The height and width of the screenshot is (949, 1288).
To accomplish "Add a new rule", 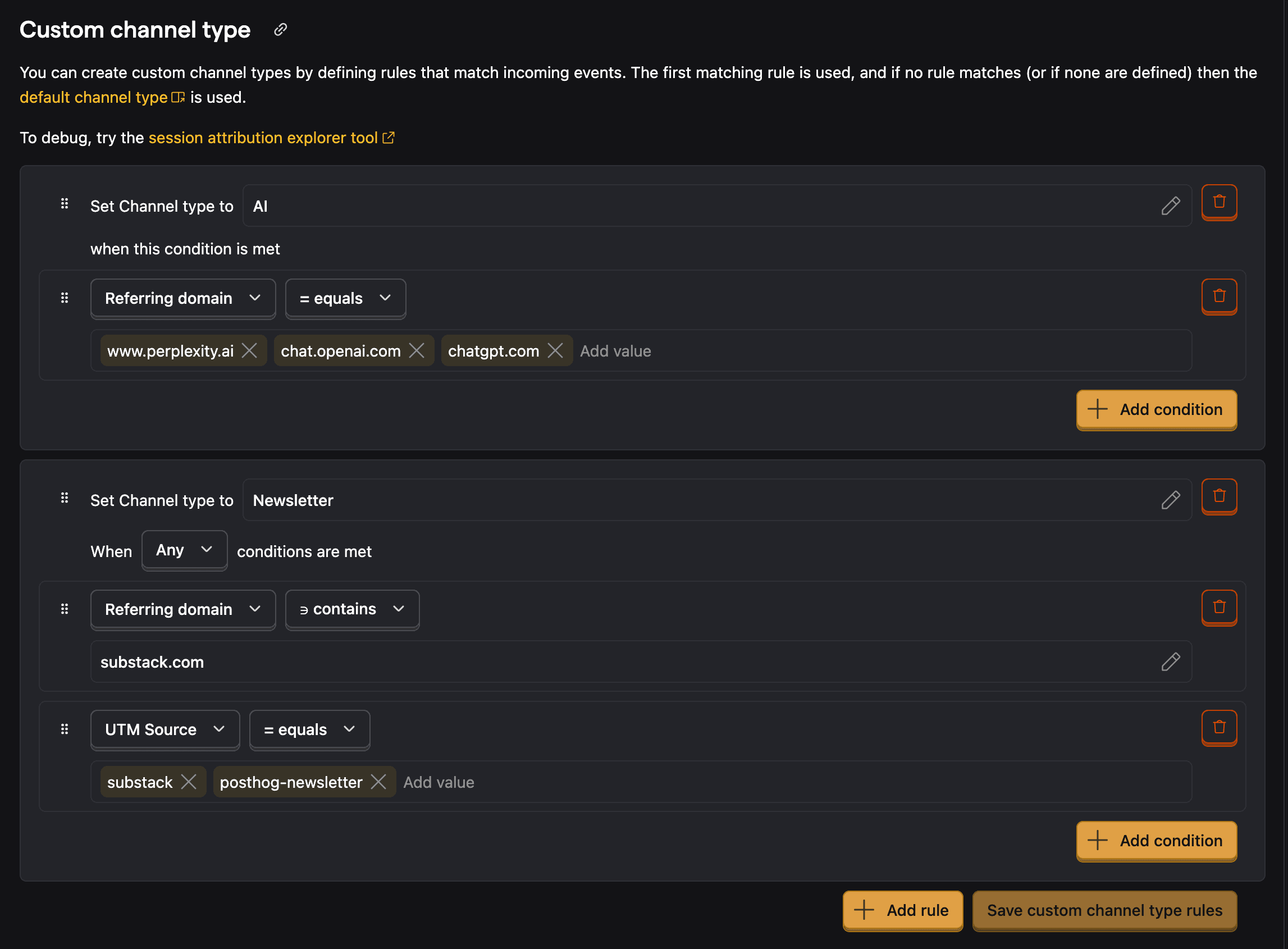I will tap(902, 910).
